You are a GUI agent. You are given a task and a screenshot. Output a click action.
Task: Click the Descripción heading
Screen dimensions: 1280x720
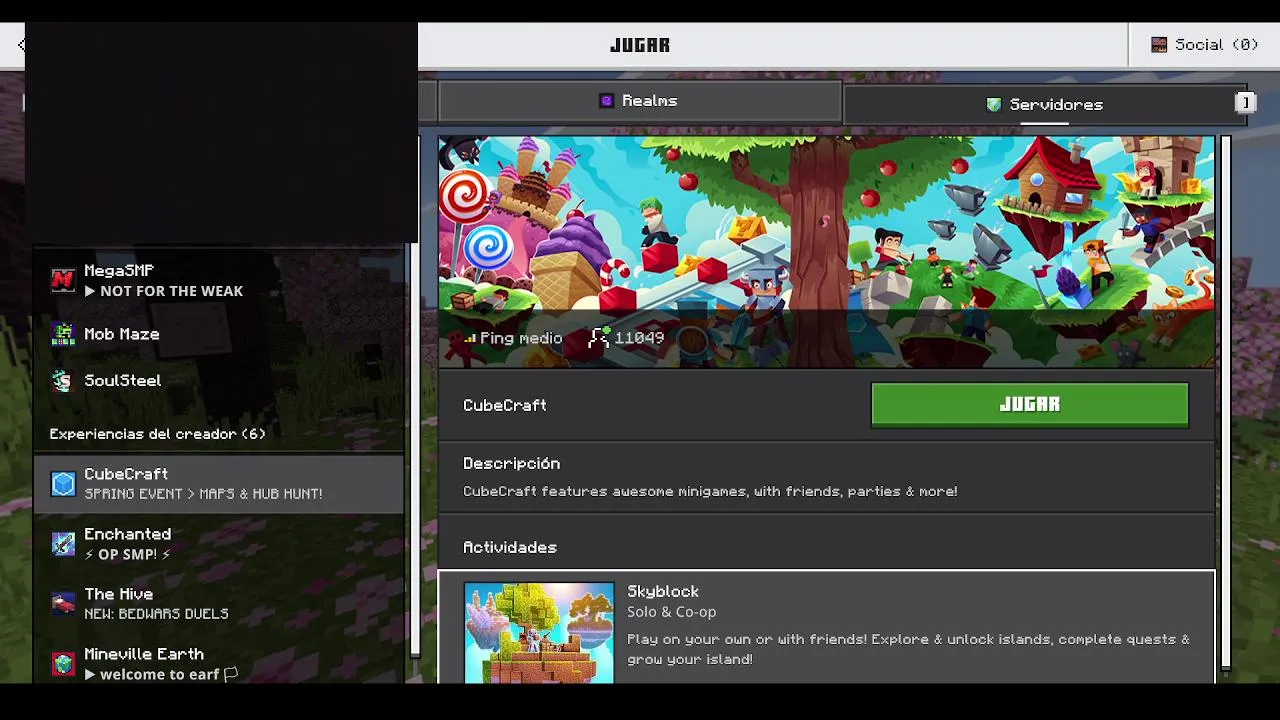(511, 464)
